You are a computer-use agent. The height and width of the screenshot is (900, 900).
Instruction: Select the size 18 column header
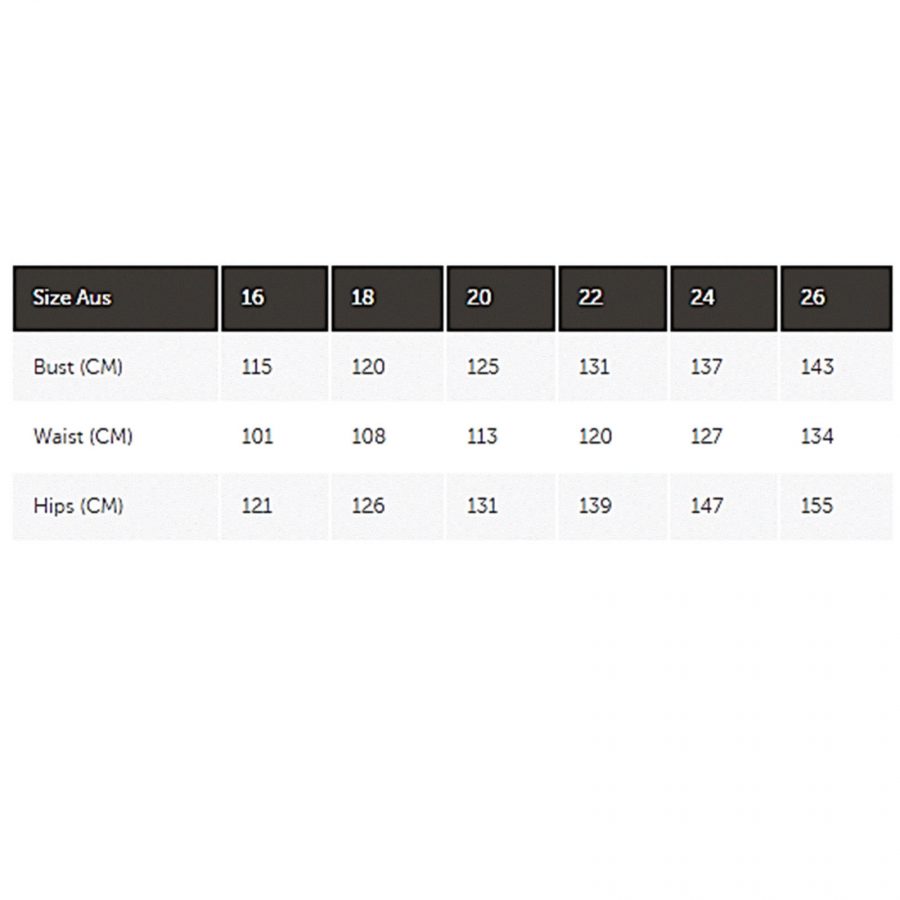tap(364, 298)
